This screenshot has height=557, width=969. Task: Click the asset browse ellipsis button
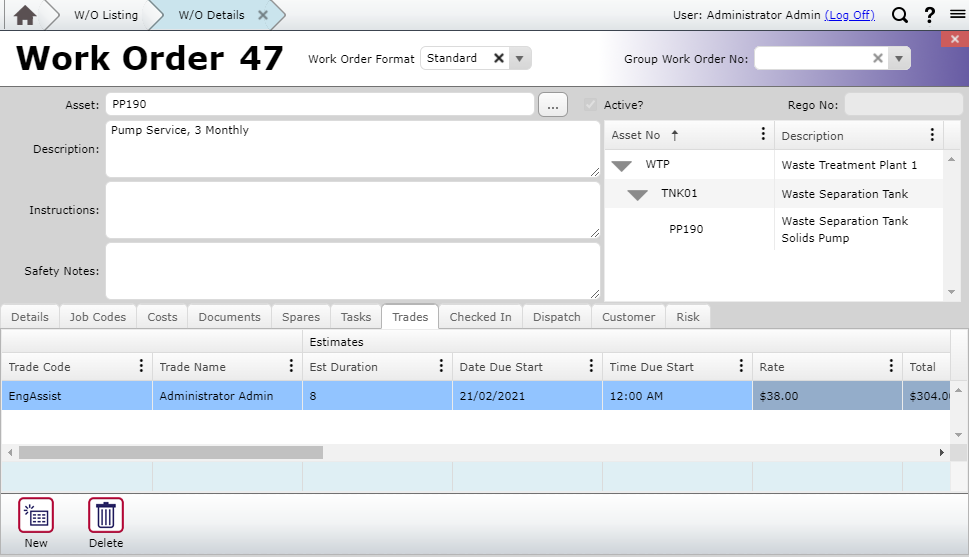click(x=553, y=105)
